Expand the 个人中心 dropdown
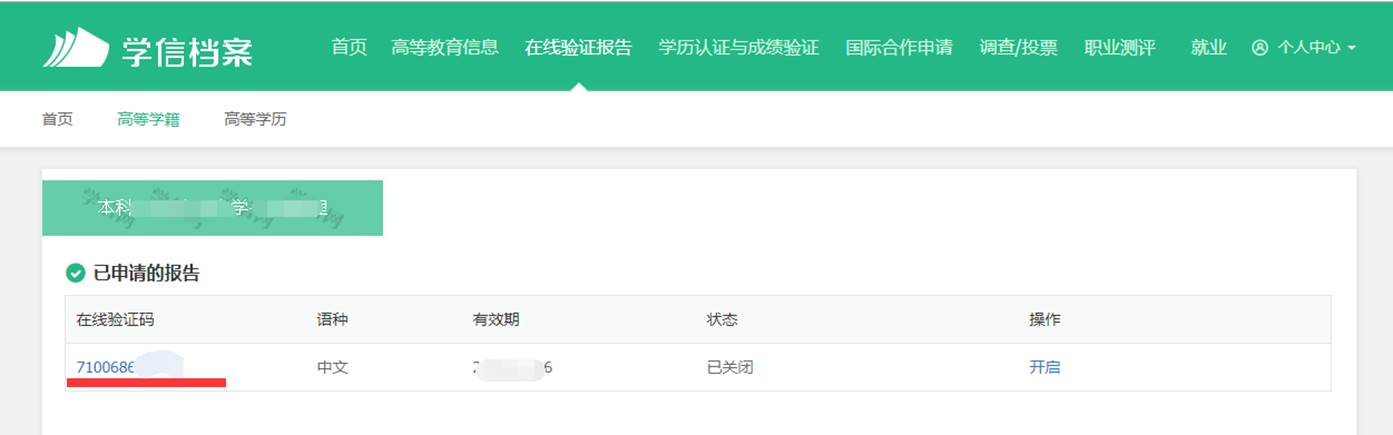1393x435 pixels. coord(1304,47)
